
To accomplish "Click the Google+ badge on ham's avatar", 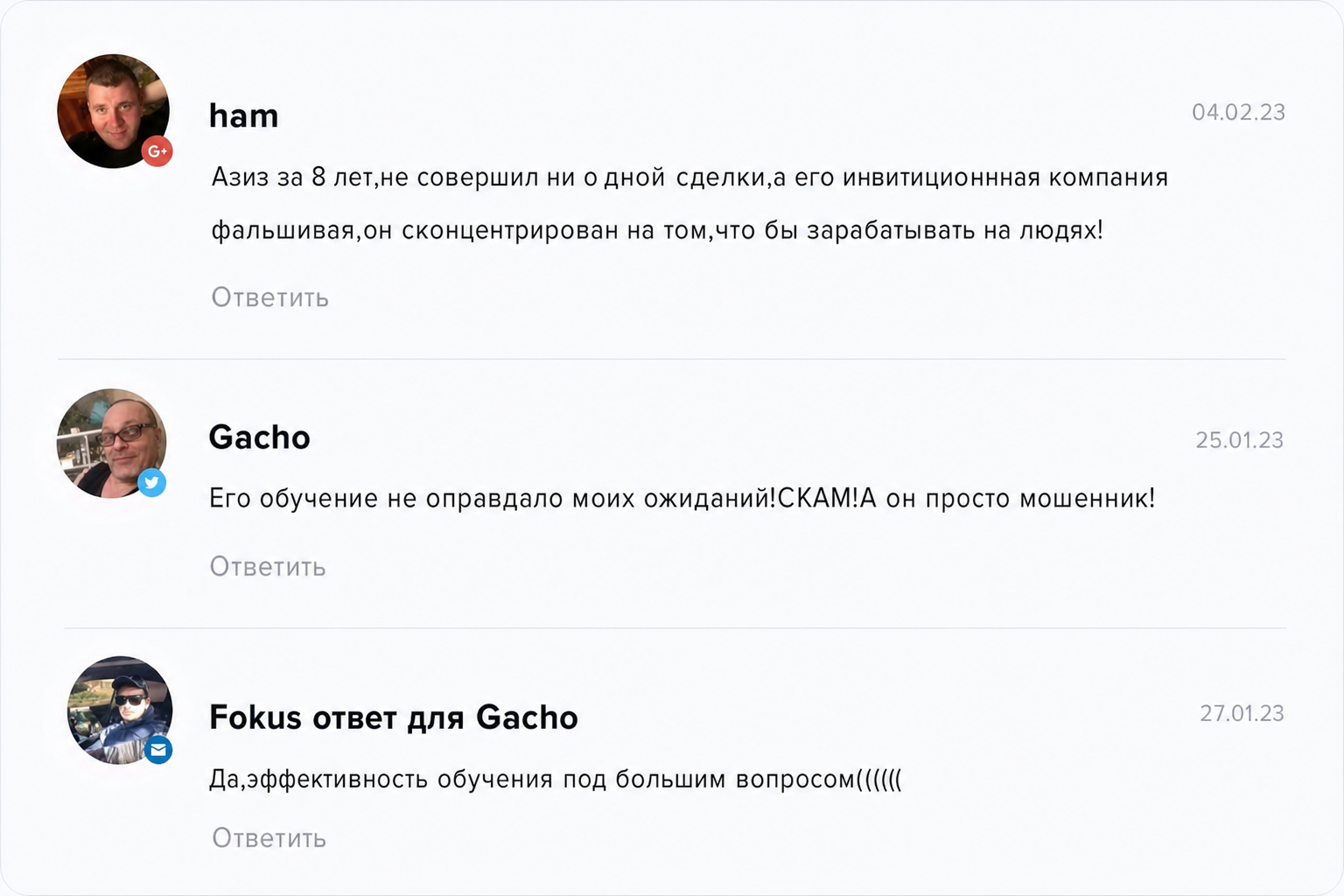I will click(157, 151).
